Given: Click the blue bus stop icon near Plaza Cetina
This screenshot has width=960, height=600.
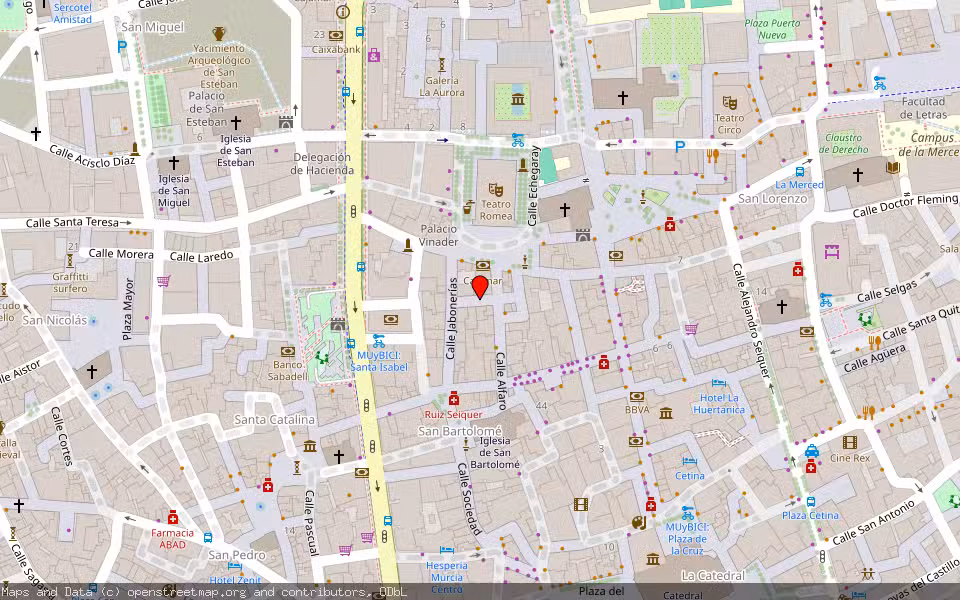Looking at the screenshot, I should coord(811,500).
